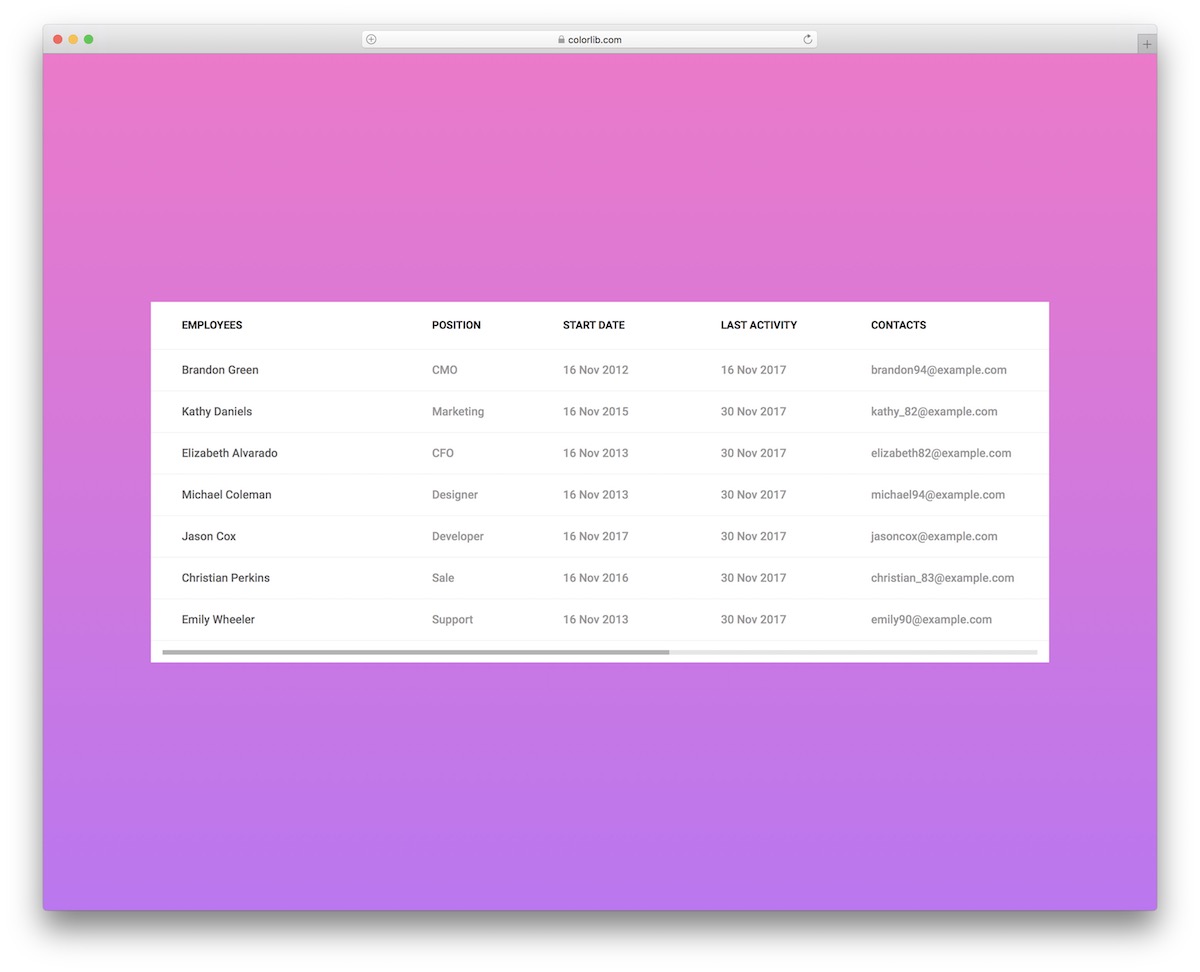Click Emily Wheeler's name in the table

218,619
